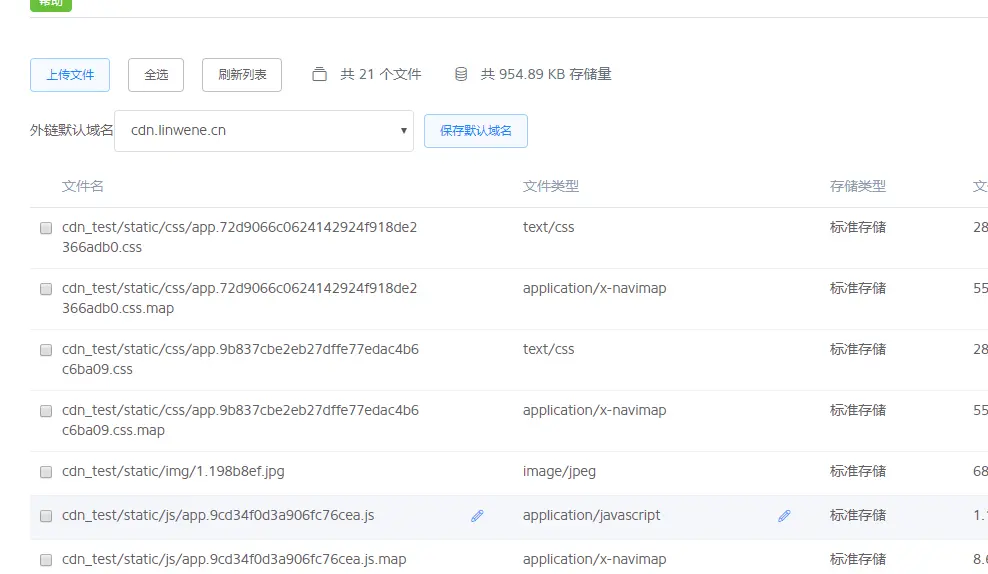The image size is (988, 574).
Task: Check the box for app.72d9066c...366adb0.css
Action: [x=46, y=227]
